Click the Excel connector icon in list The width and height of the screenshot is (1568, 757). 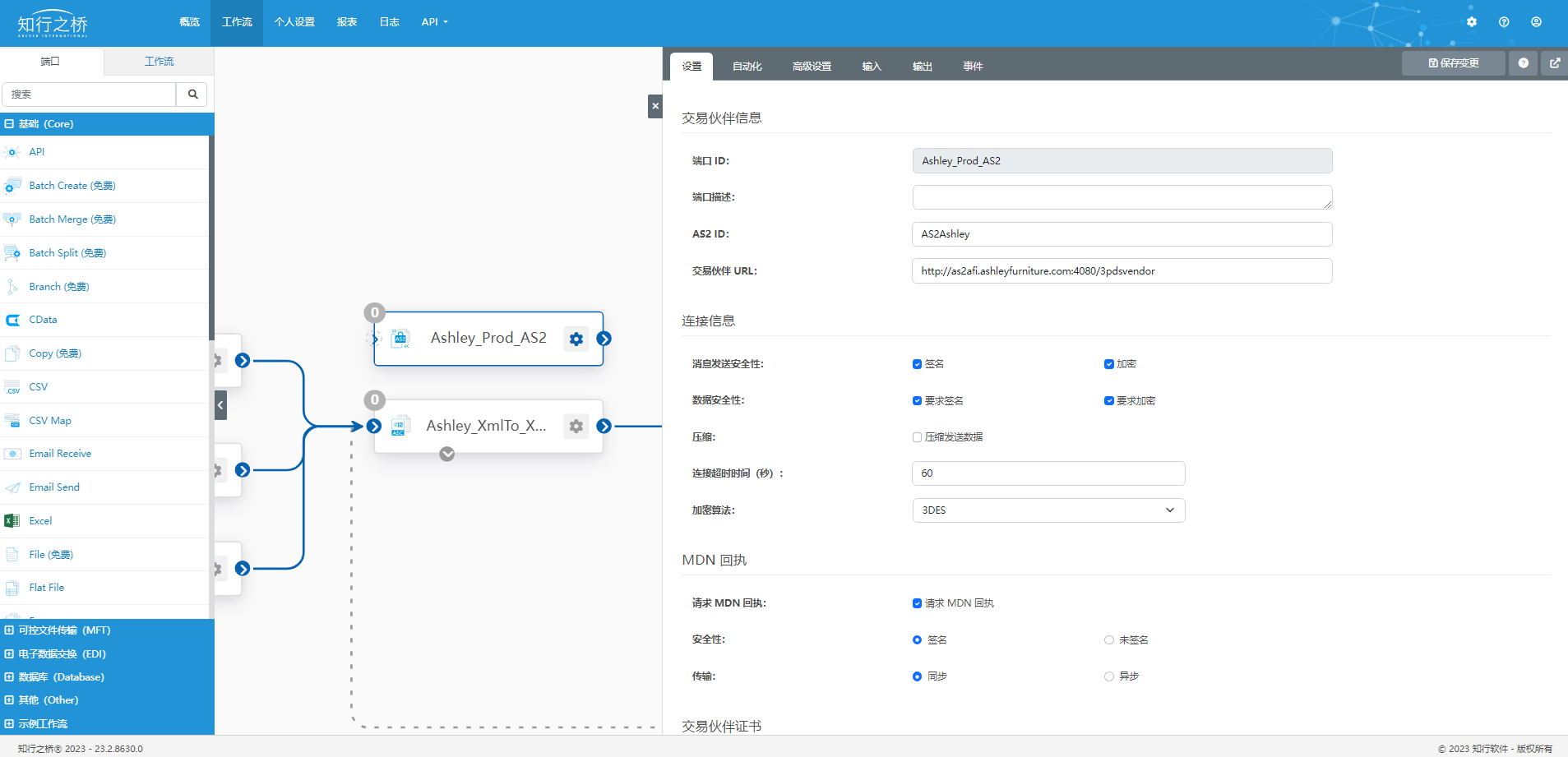click(x=12, y=521)
